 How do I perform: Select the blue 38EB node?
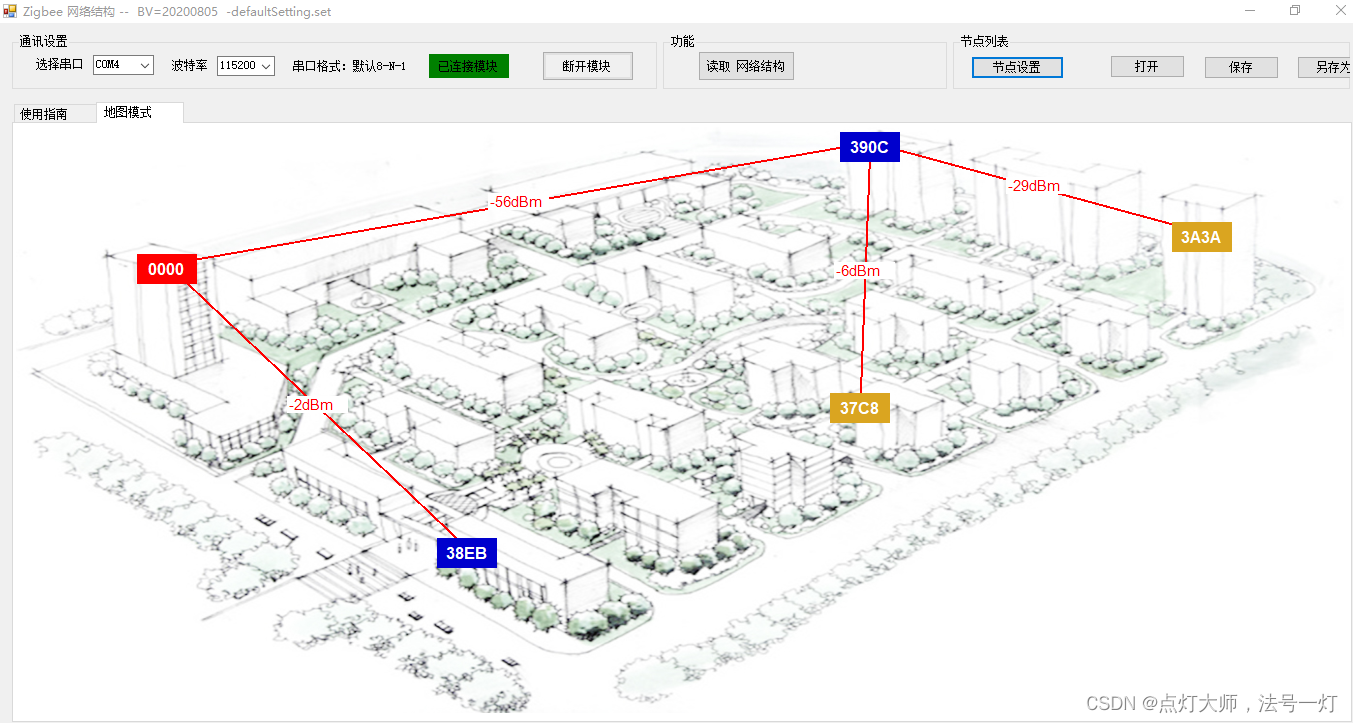click(x=467, y=553)
